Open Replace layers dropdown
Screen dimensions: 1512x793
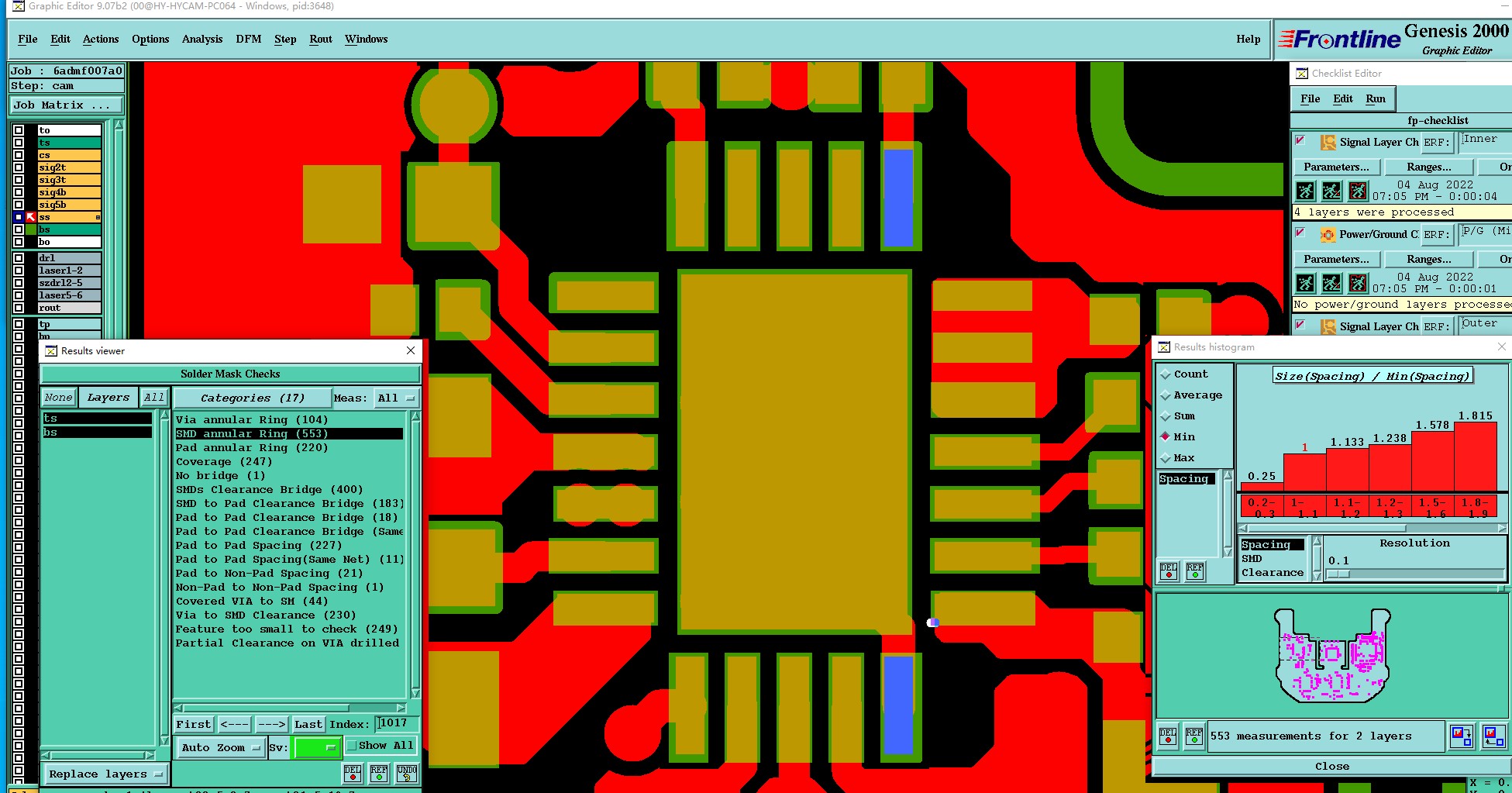(105, 774)
